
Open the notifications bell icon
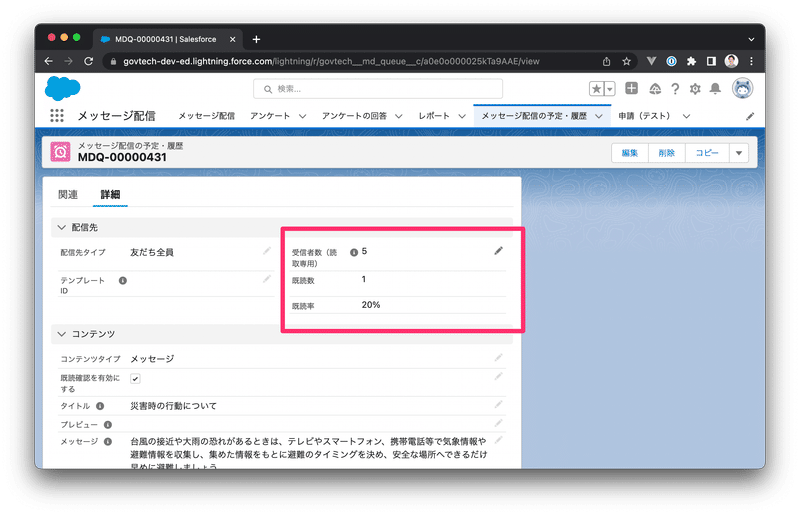(715, 89)
